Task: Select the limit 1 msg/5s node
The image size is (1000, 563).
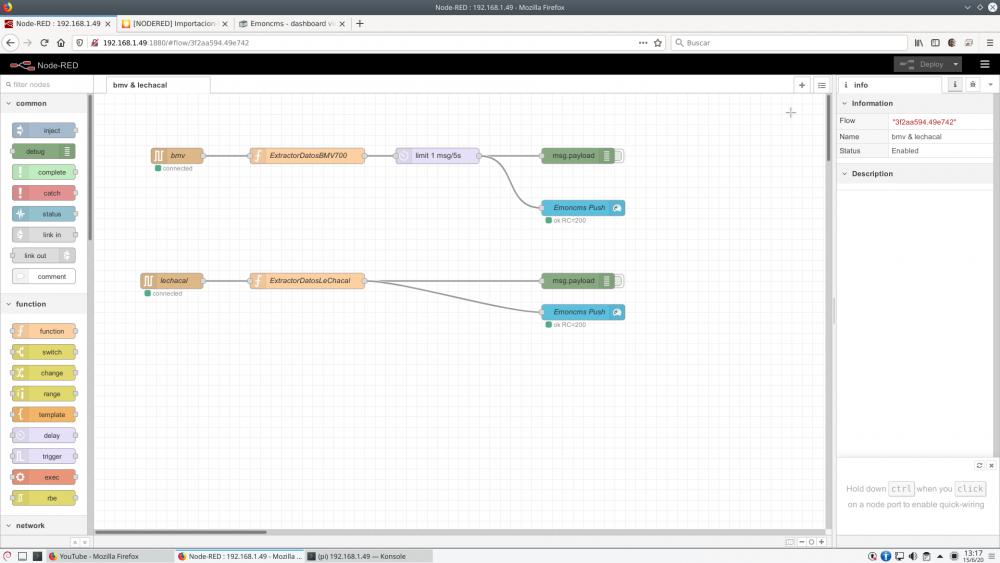Action: 438,156
